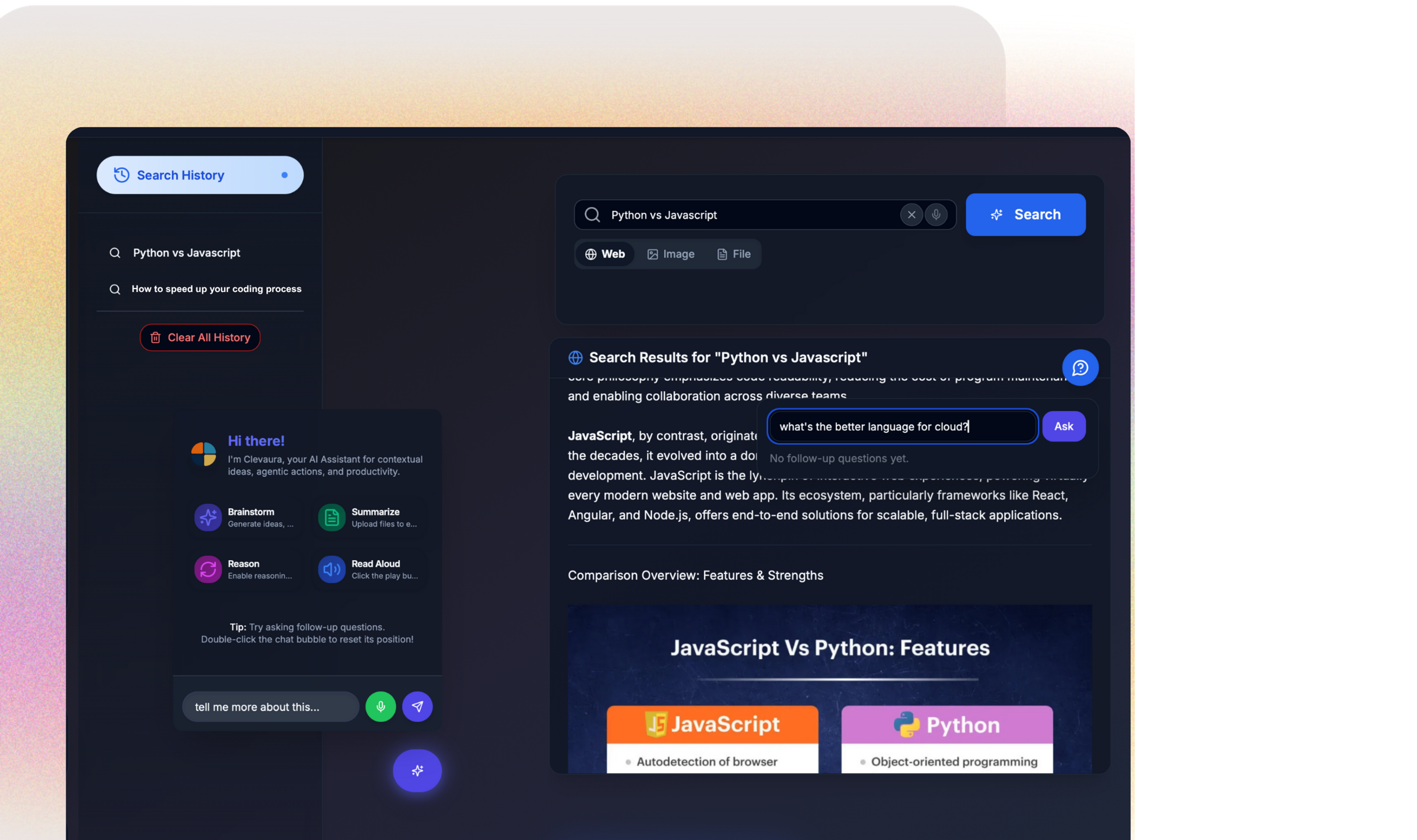The height and width of the screenshot is (840, 1417).
Task: Choose the Brainstorm action
Action: [x=246, y=517]
